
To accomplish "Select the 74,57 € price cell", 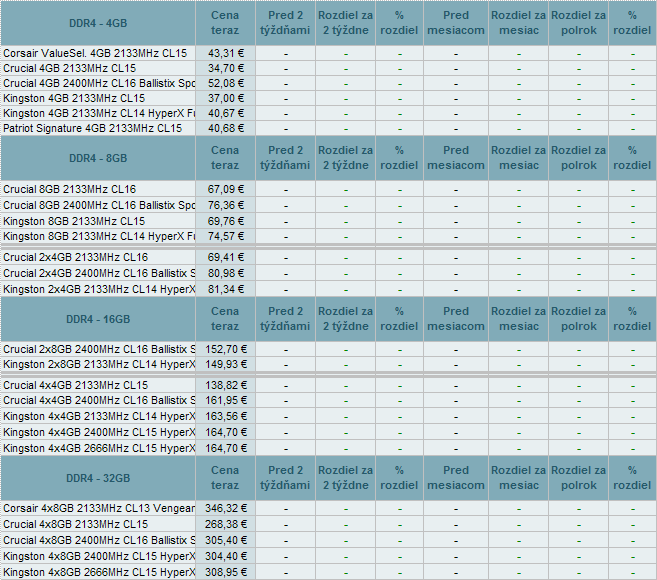I will [225, 236].
